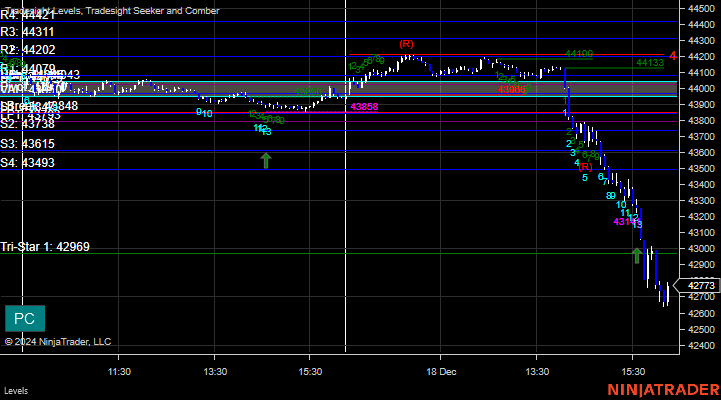The width and height of the screenshot is (721, 400).
Task: Click the 44500 price axis label
Action: coord(701,9)
